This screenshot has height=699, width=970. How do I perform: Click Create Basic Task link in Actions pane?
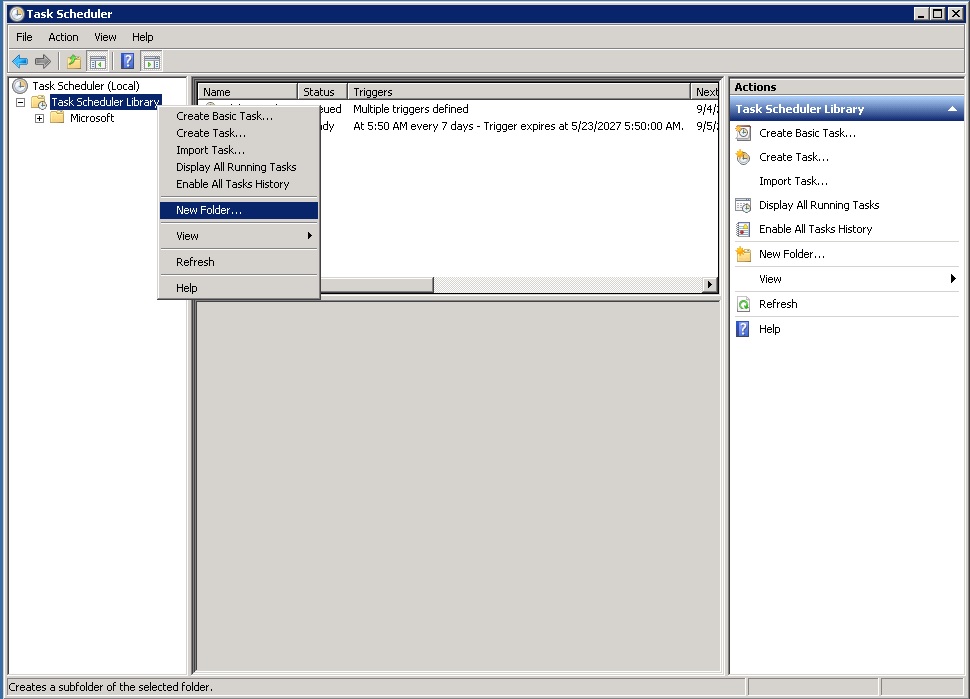tap(807, 133)
